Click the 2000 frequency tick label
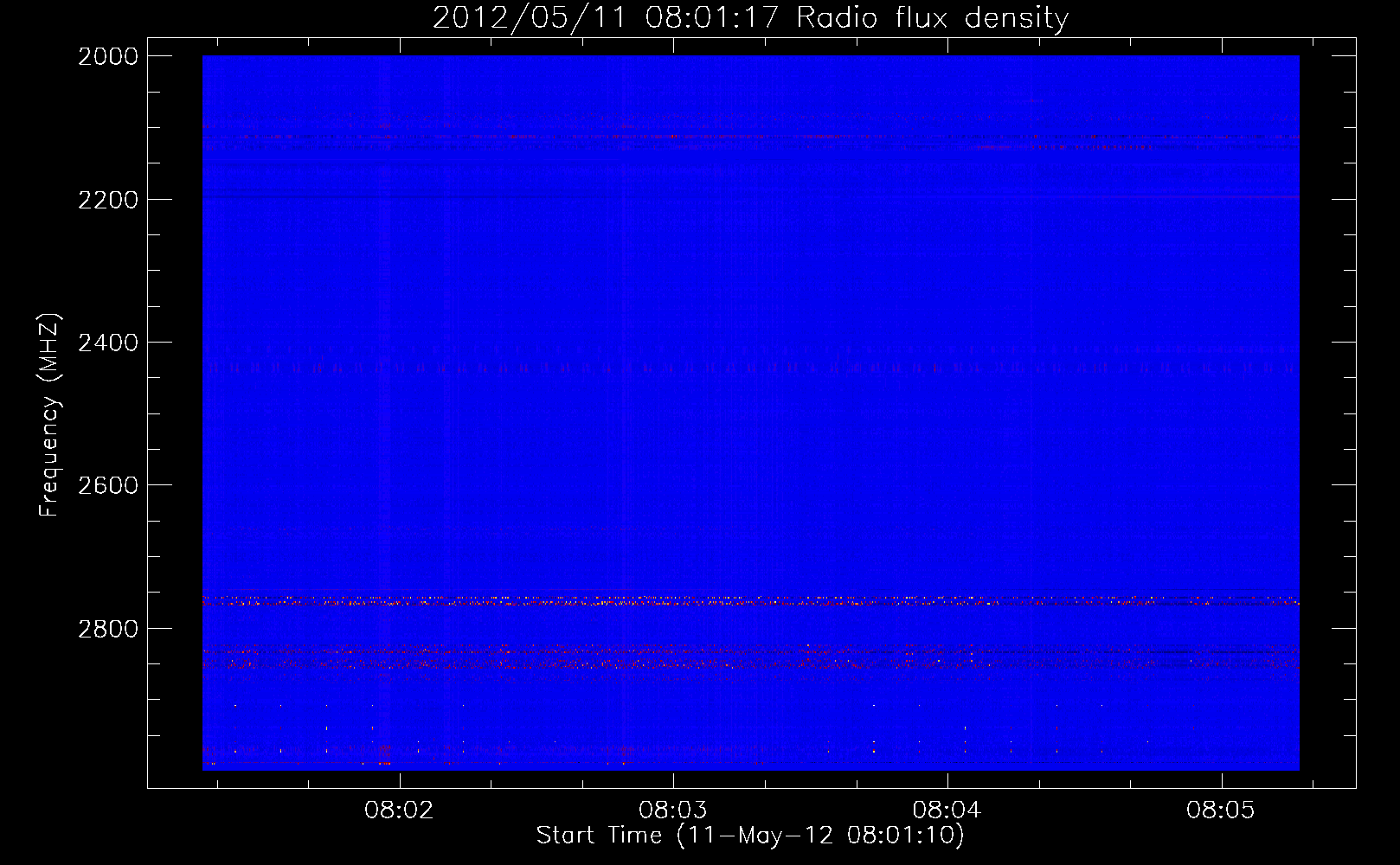Image resolution: width=1400 pixels, height=865 pixels. (108, 56)
